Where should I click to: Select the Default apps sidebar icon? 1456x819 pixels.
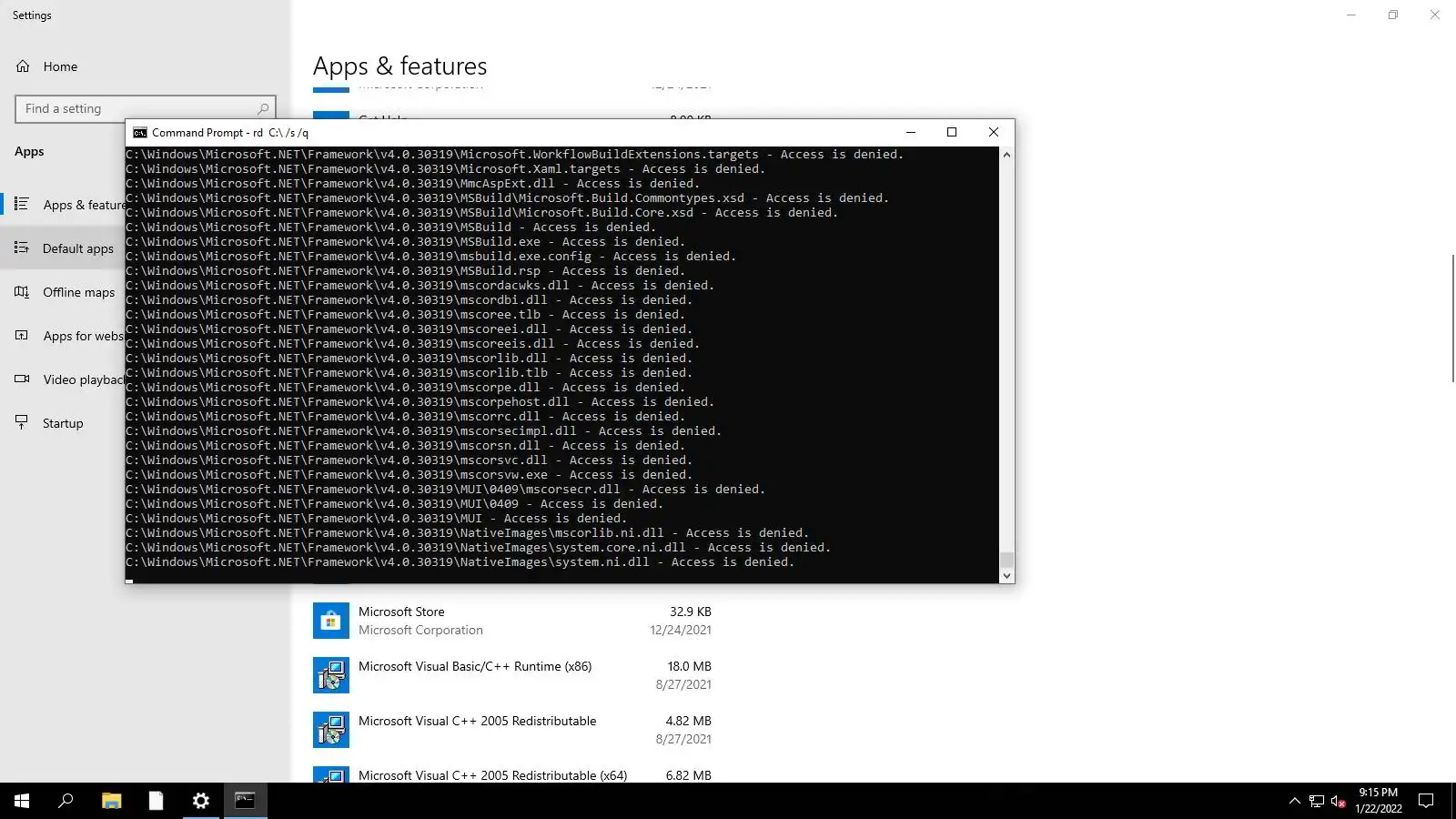click(x=22, y=248)
